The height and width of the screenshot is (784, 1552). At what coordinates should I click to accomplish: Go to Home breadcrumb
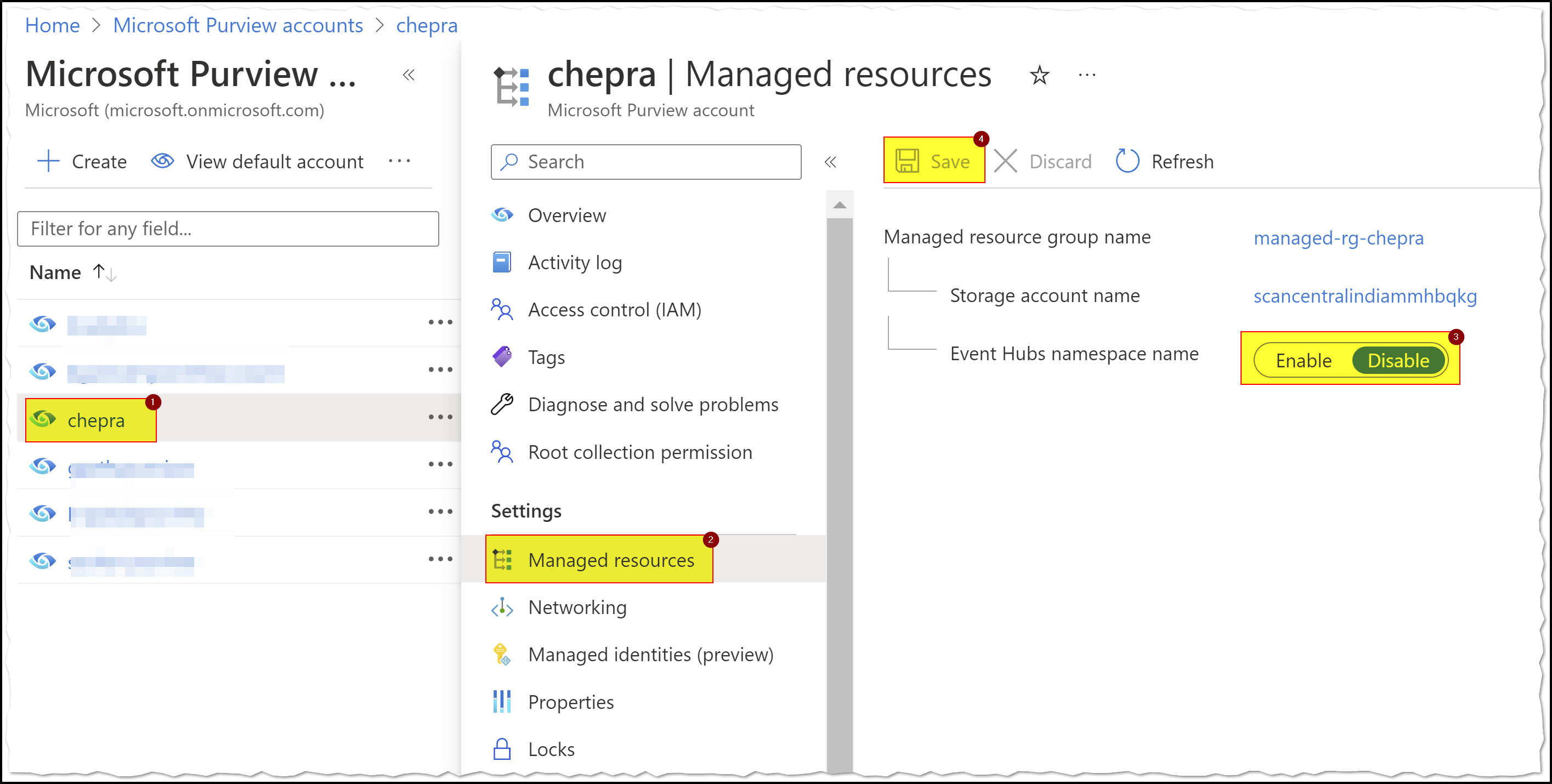click(53, 25)
